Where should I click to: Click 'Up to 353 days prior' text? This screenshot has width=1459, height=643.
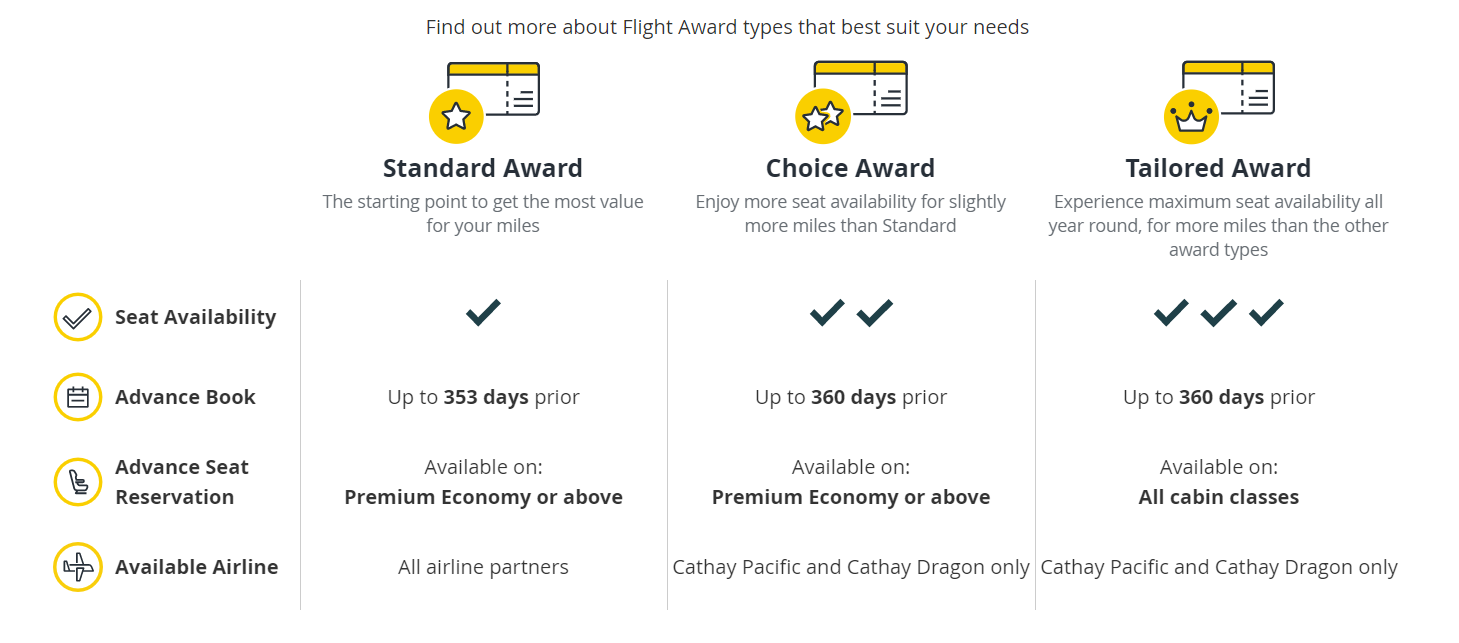click(x=483, y=397)
